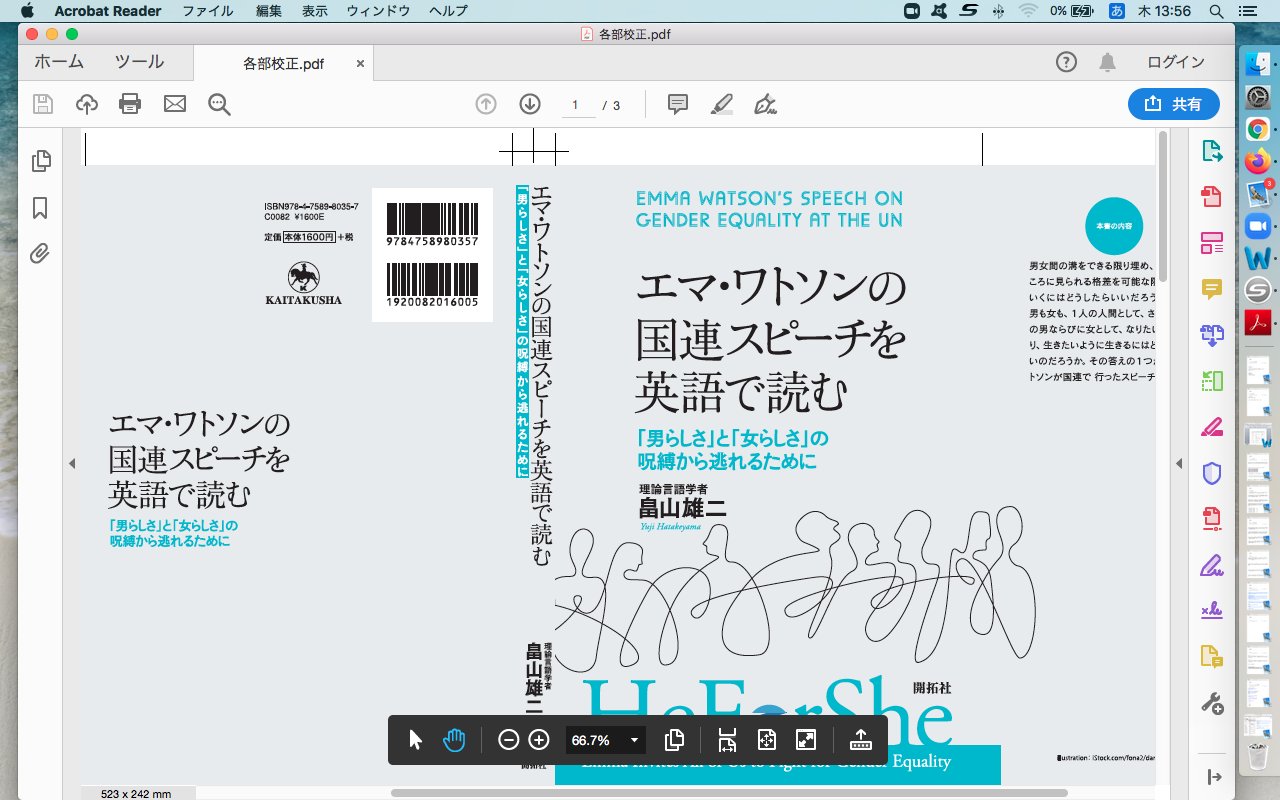Click the Print icon
This screenshot has height=800, width=1280.
[x=130, y=104]
